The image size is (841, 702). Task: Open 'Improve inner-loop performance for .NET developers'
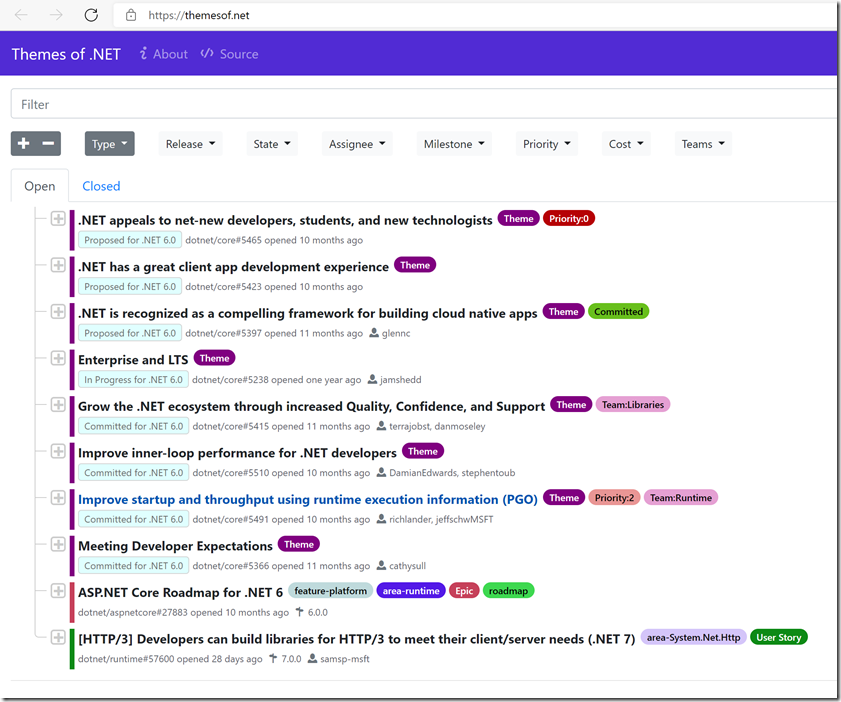[x=237, y=453]
